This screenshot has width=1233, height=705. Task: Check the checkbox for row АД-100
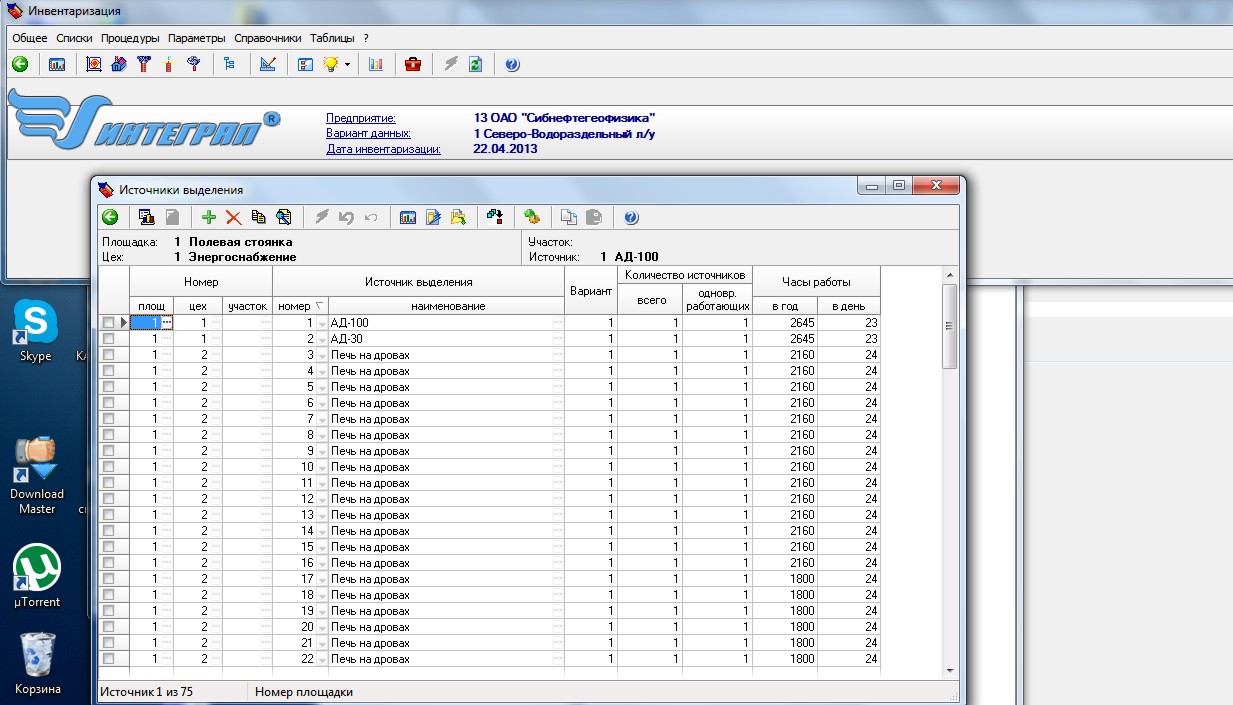coord(108,323)
